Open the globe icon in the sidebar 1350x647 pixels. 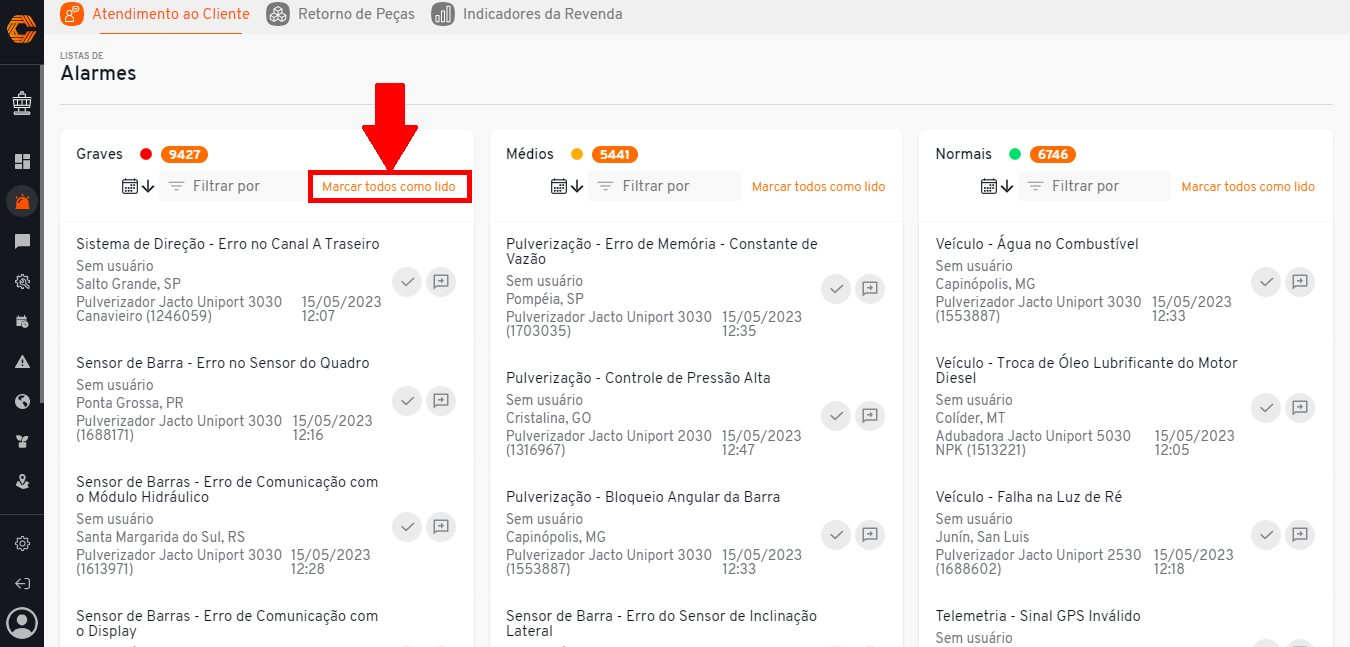22,402
